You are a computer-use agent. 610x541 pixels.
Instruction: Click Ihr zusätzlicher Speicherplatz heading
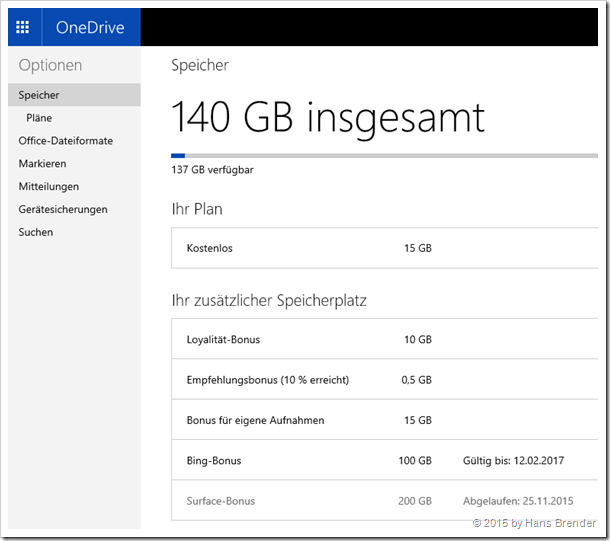(x=269, y=301)
